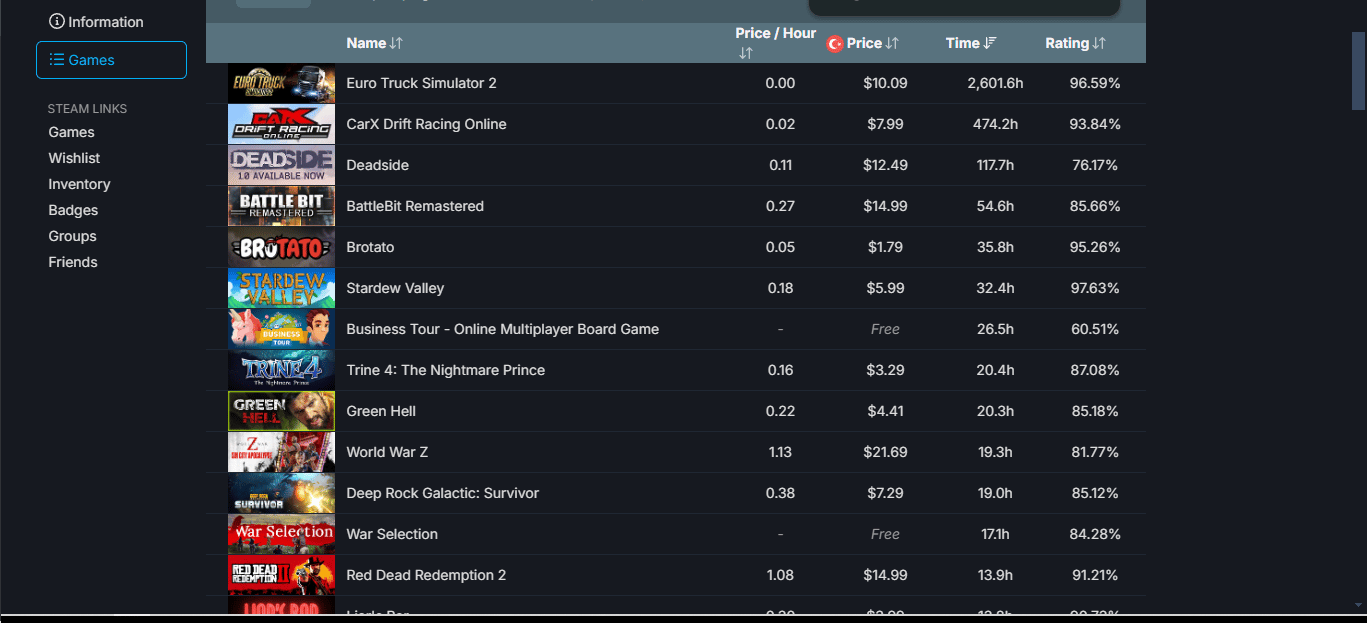Image resolution: width=1367 pixels, height=623 pixels.
Task: Click Brotato game thumbnail
Action: point(281,247)
